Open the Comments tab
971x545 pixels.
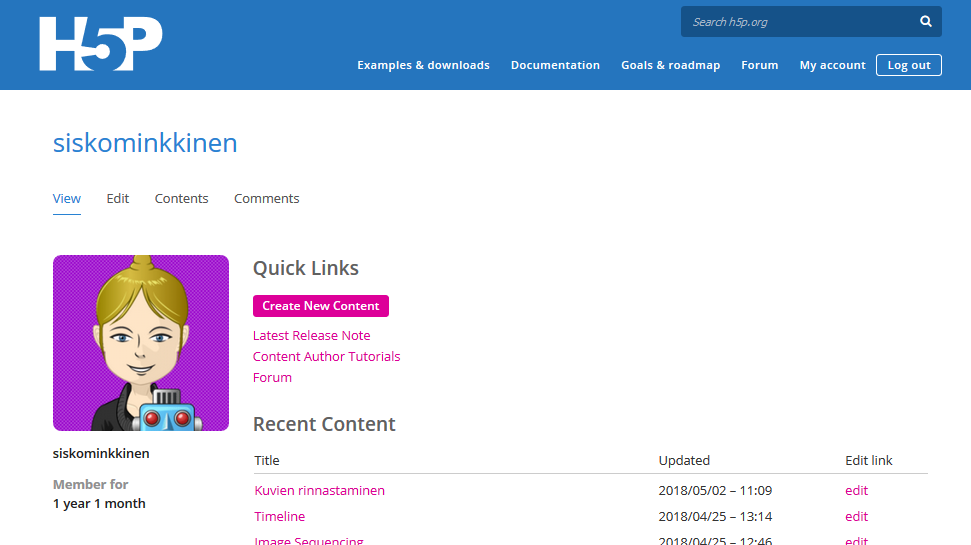266,198
